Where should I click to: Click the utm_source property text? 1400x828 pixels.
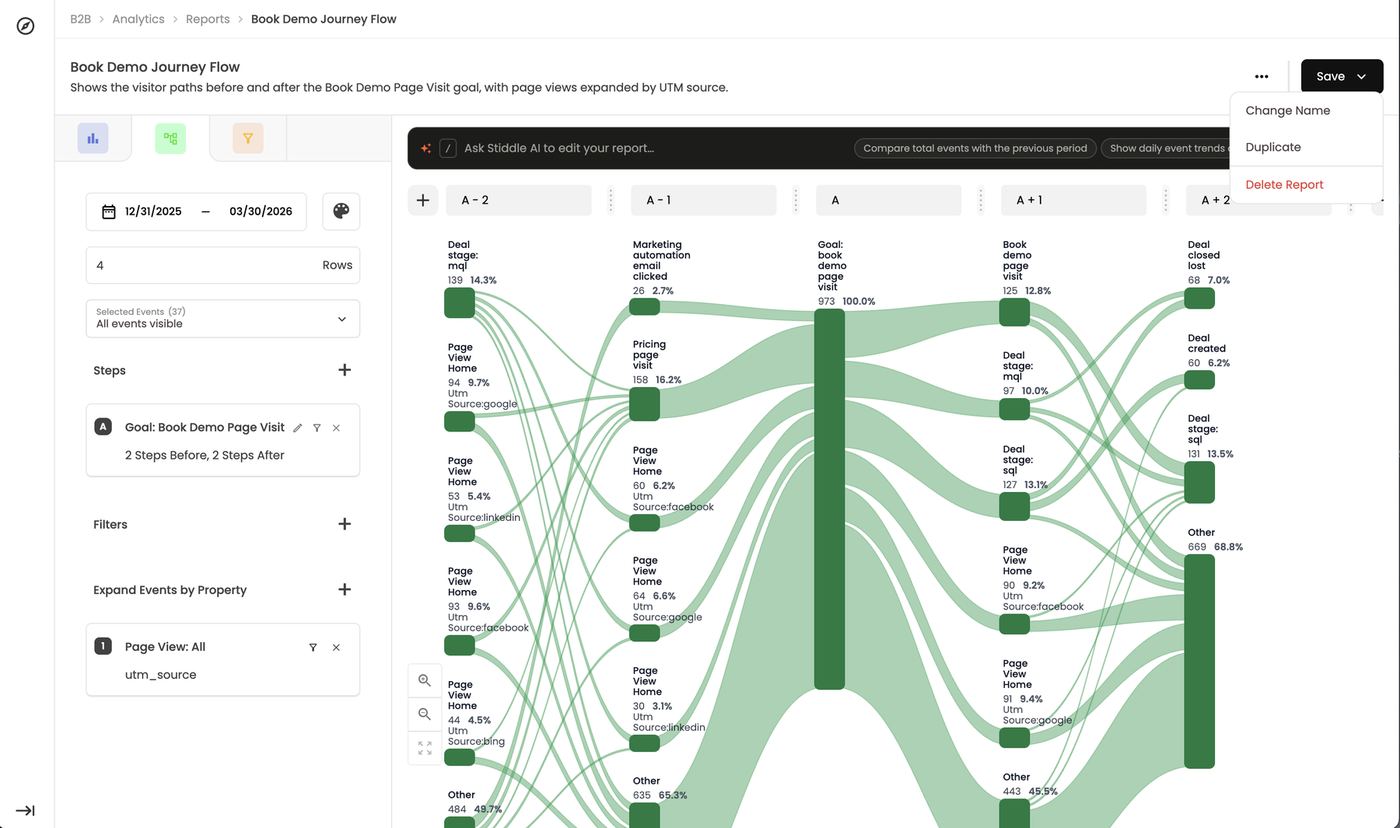point(160,675)
